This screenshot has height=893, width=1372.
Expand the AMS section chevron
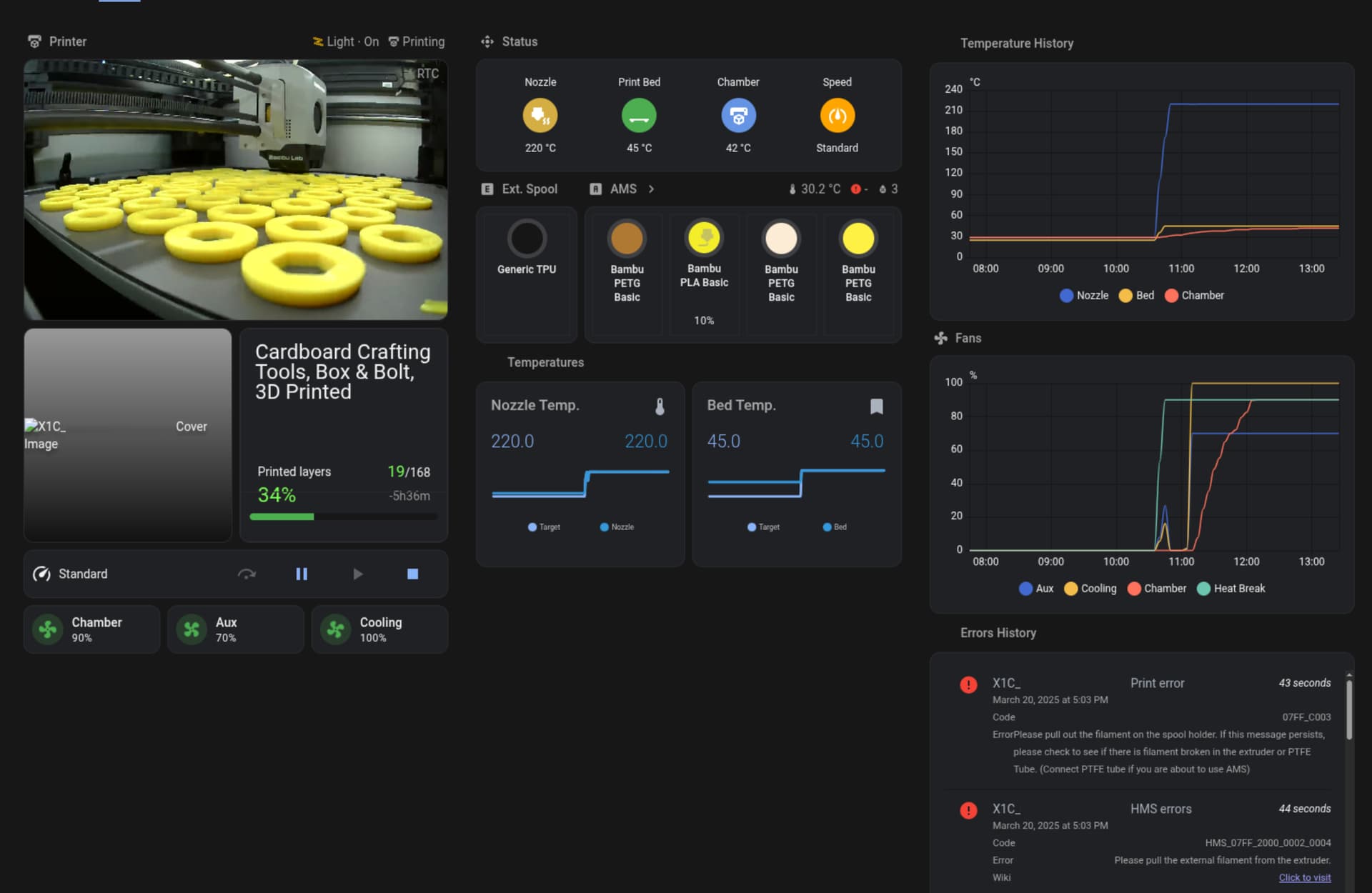pos(651,189)
